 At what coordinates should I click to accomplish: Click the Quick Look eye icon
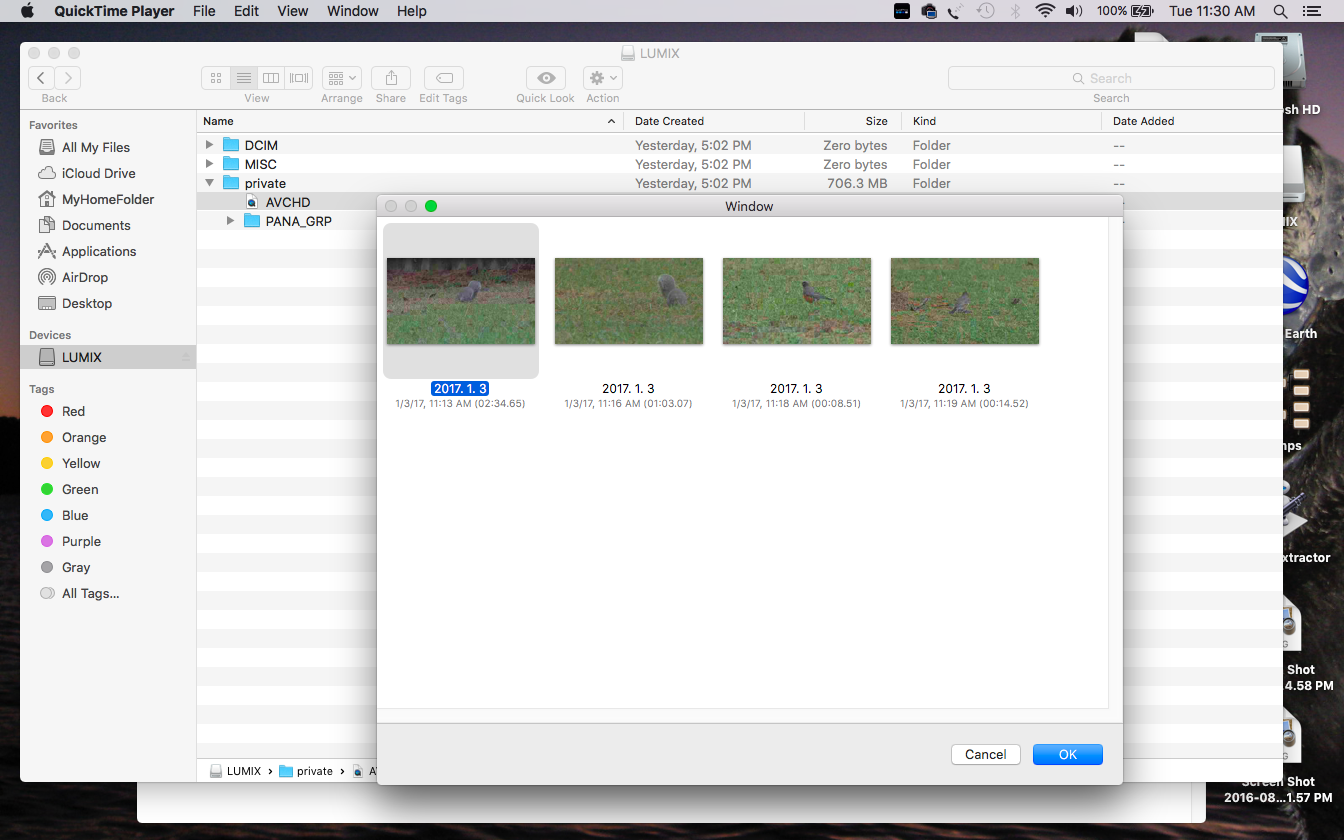pos(546,78)
